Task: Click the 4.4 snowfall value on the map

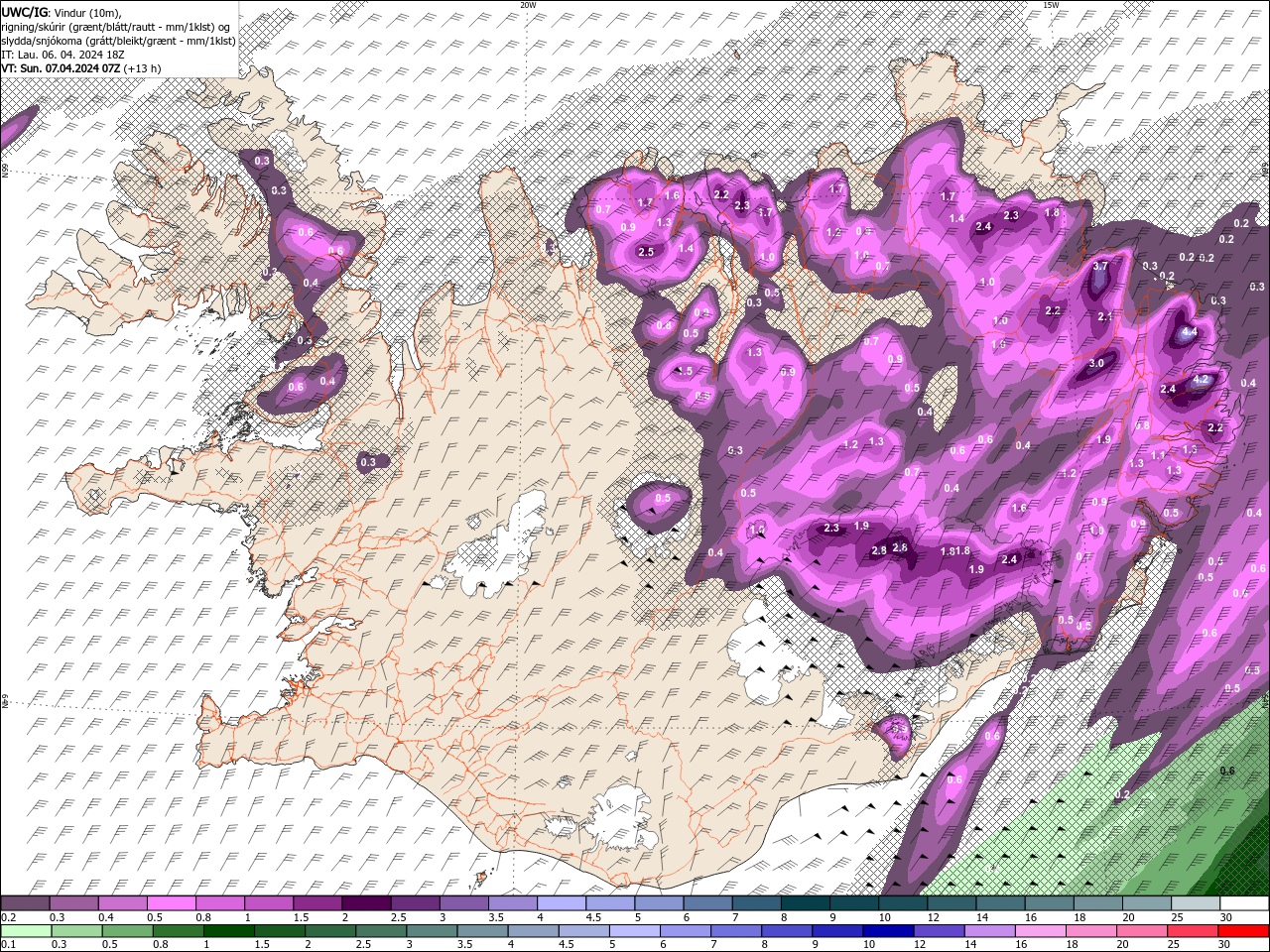Action: click(x=1191, y=332)
